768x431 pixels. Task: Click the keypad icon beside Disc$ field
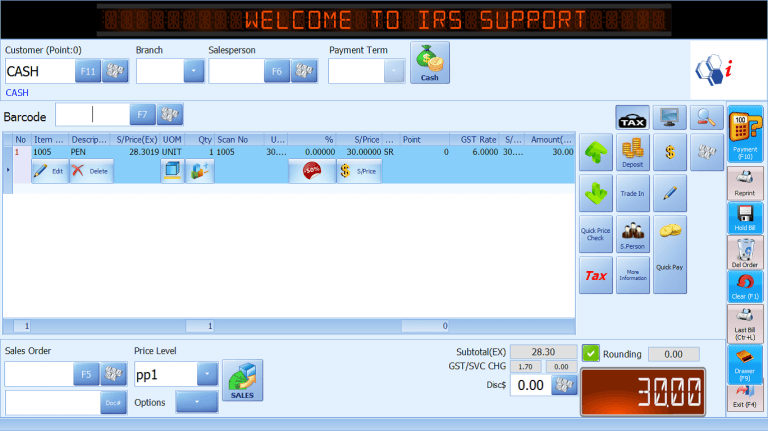[x=564, y=385]
